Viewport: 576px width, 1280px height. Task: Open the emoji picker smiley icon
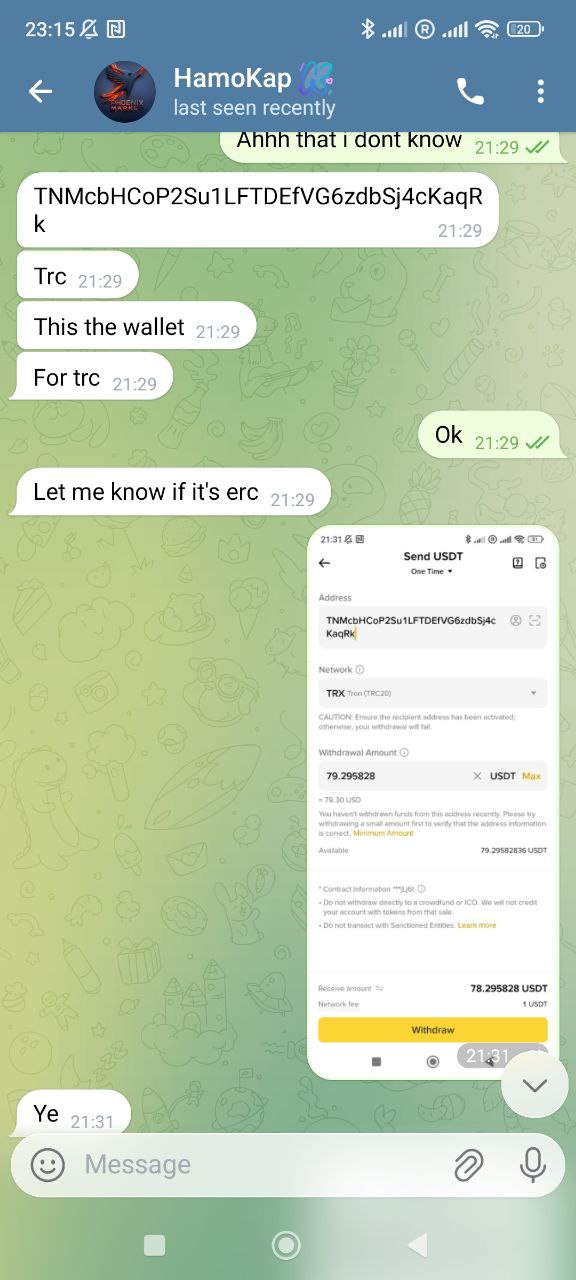point(48,1165)
